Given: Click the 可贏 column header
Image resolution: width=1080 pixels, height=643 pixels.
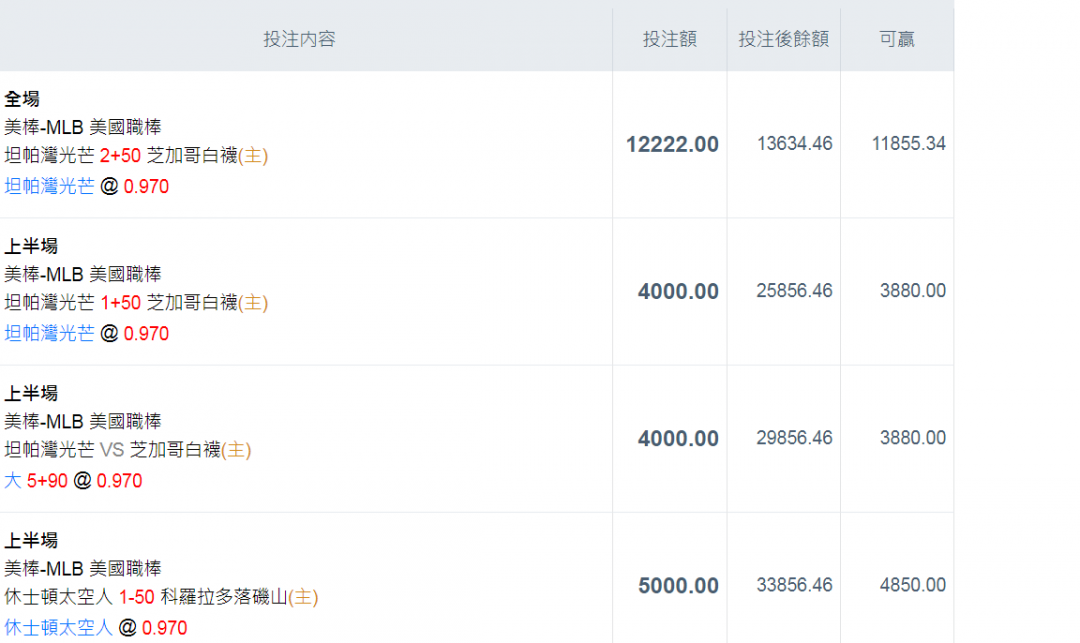Looking at the screenshot, I should pyautogui.click(x=897, y=39).
